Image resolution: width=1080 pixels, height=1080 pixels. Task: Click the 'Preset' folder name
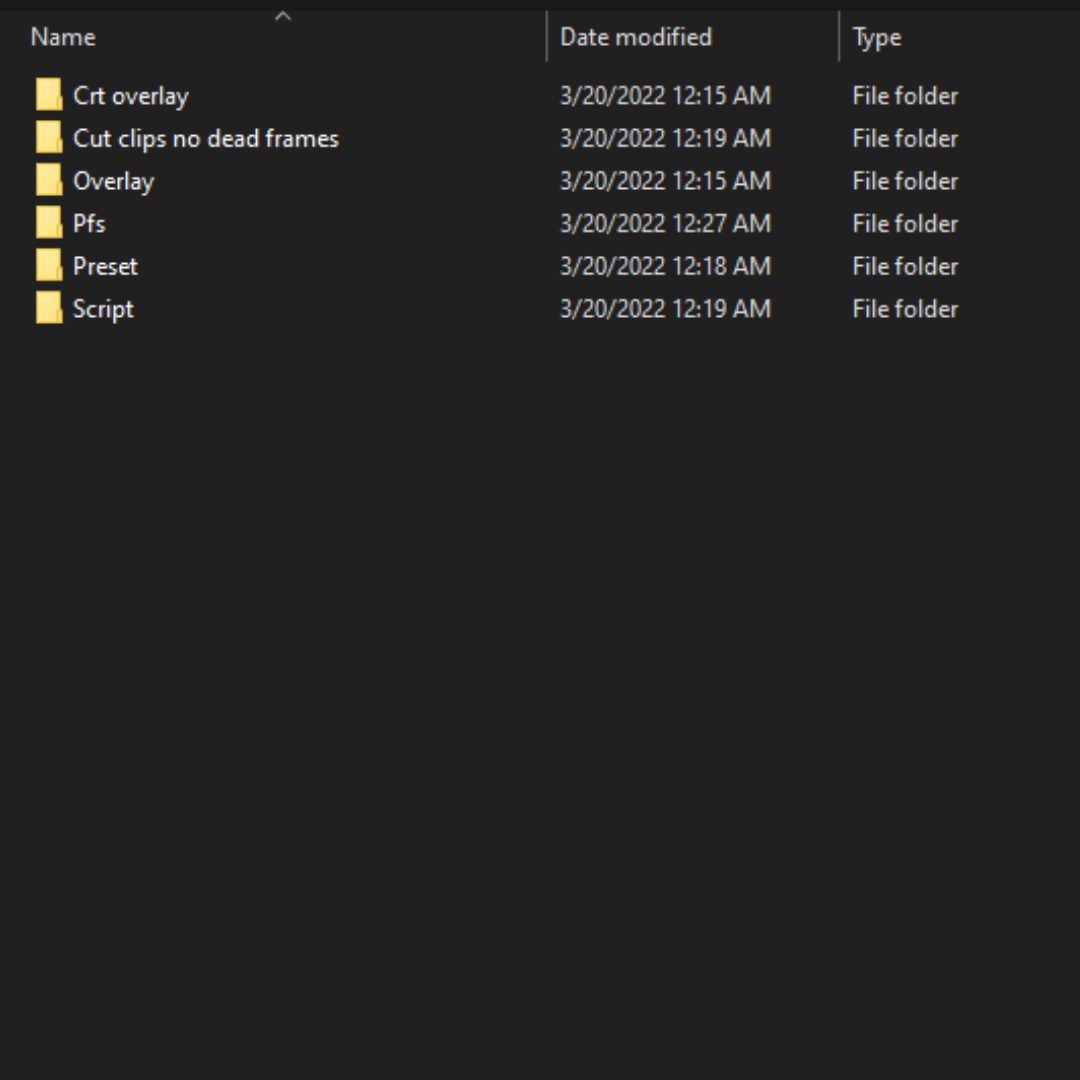click(x=105, y=267)
